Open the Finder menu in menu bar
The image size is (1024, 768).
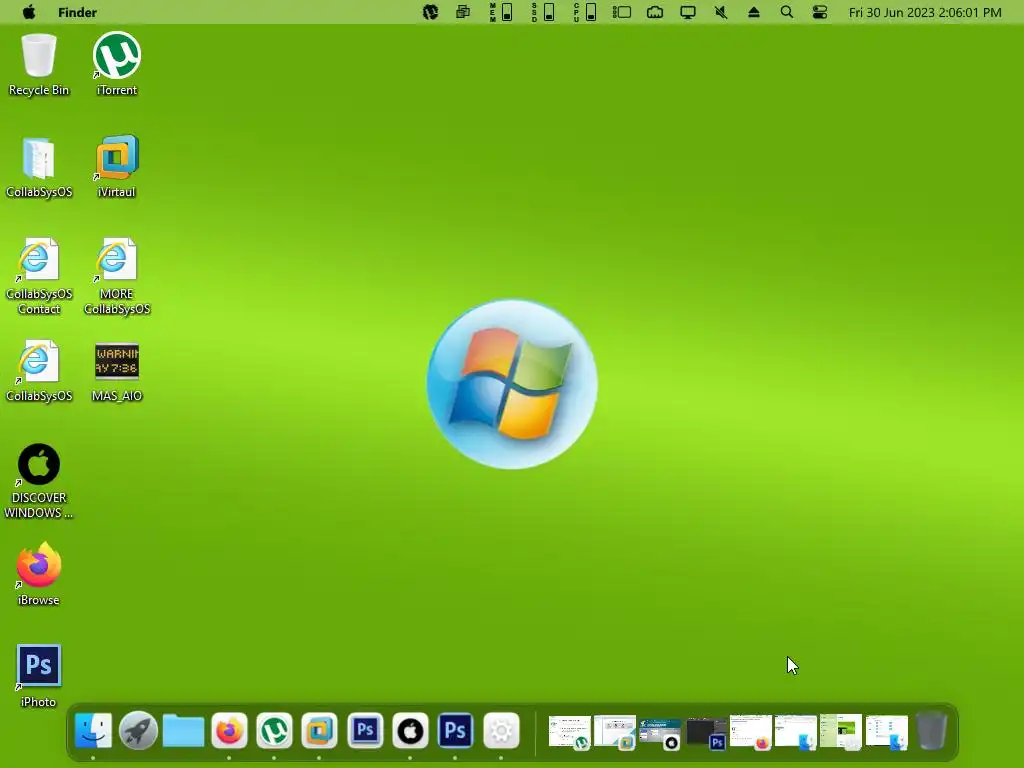pyautogui.click(x=77, y=12)
